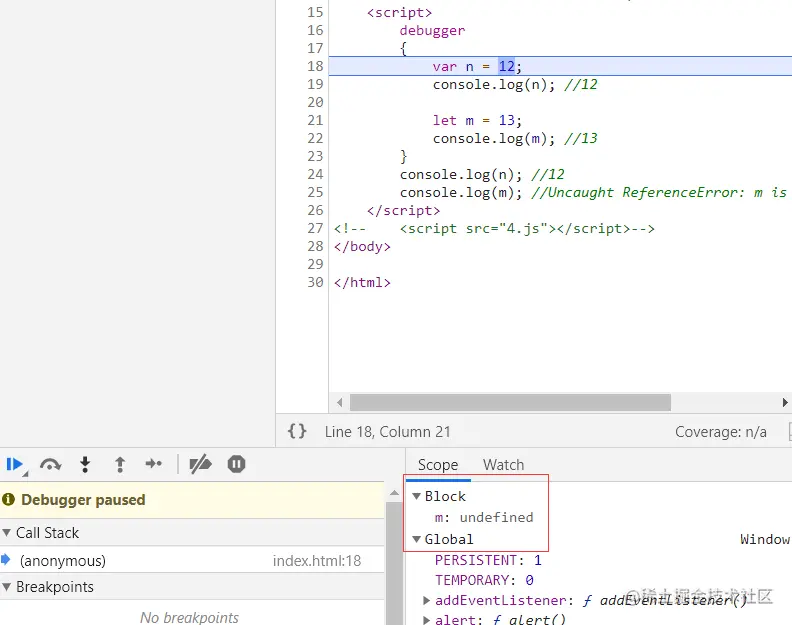Click 'console.log(m);' on line 25

461,193
